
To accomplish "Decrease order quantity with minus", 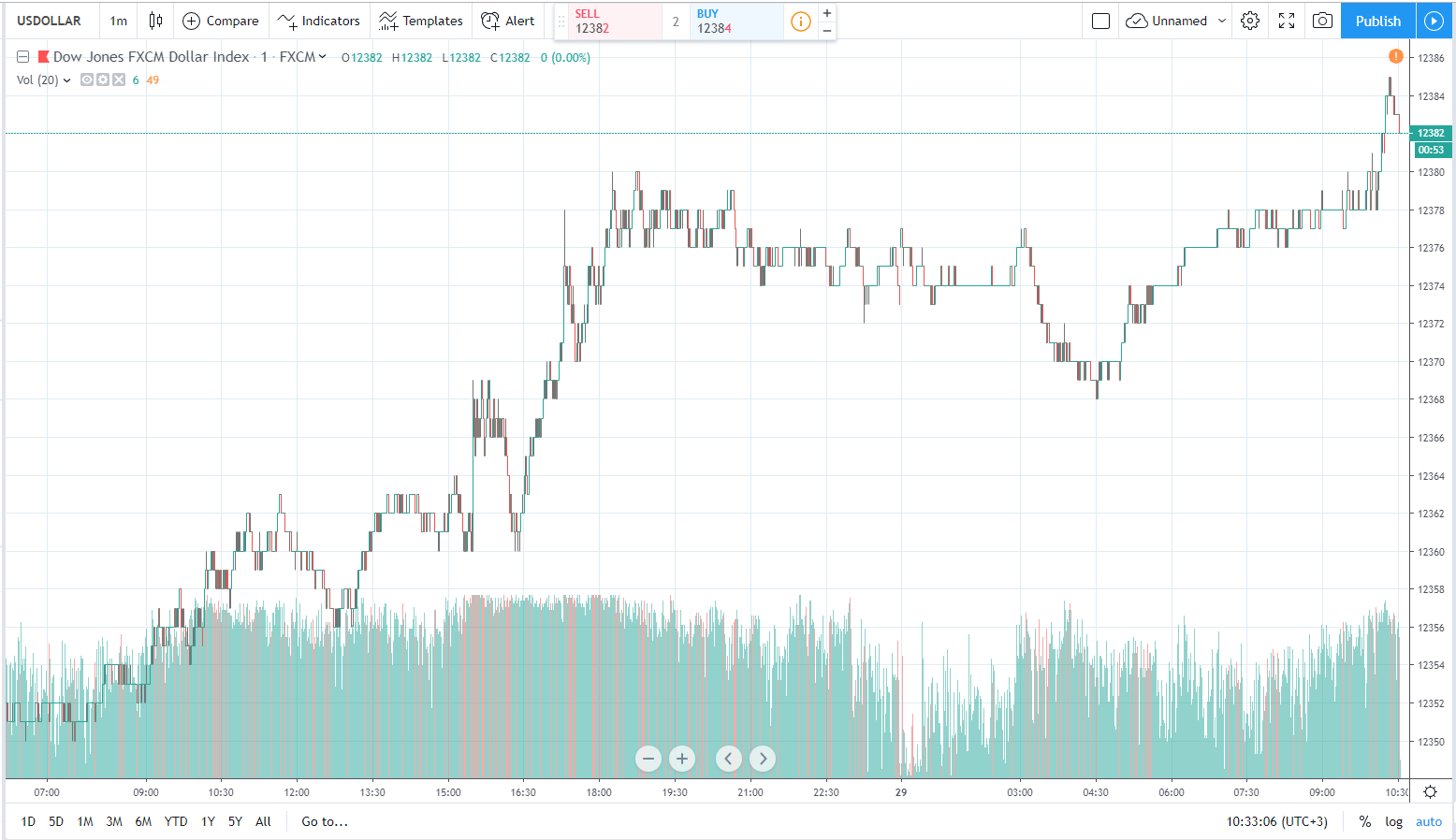I will pyautogui.click(x=827, y=31).
